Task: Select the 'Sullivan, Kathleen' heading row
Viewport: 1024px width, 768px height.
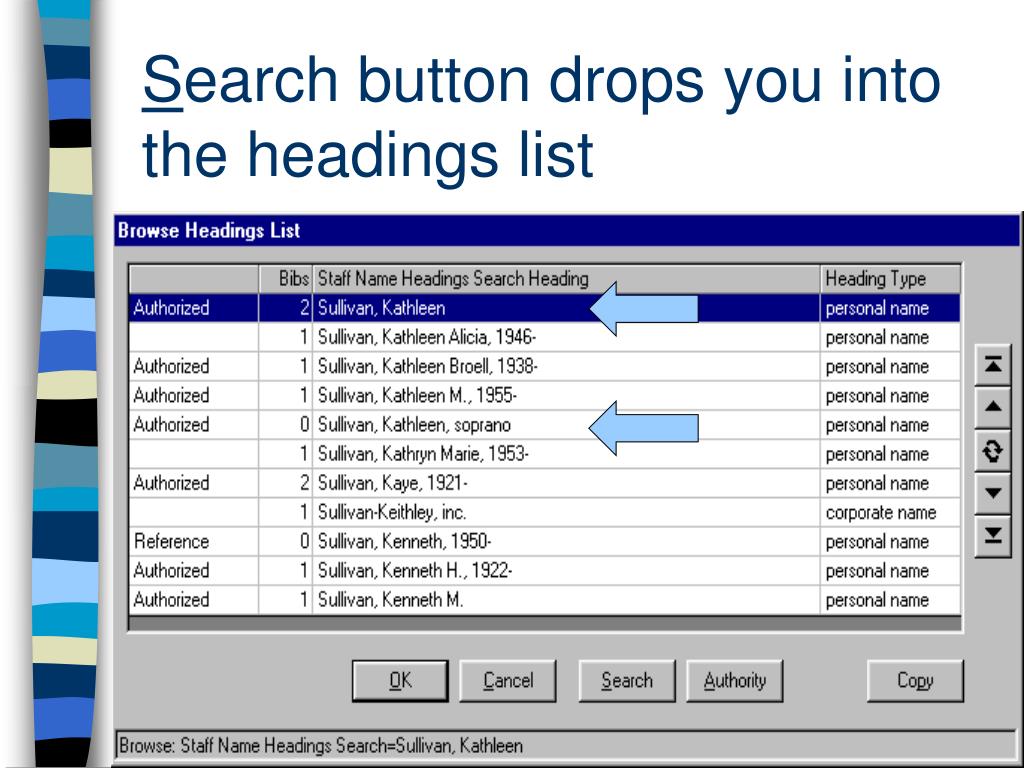Action: (545, 308)
